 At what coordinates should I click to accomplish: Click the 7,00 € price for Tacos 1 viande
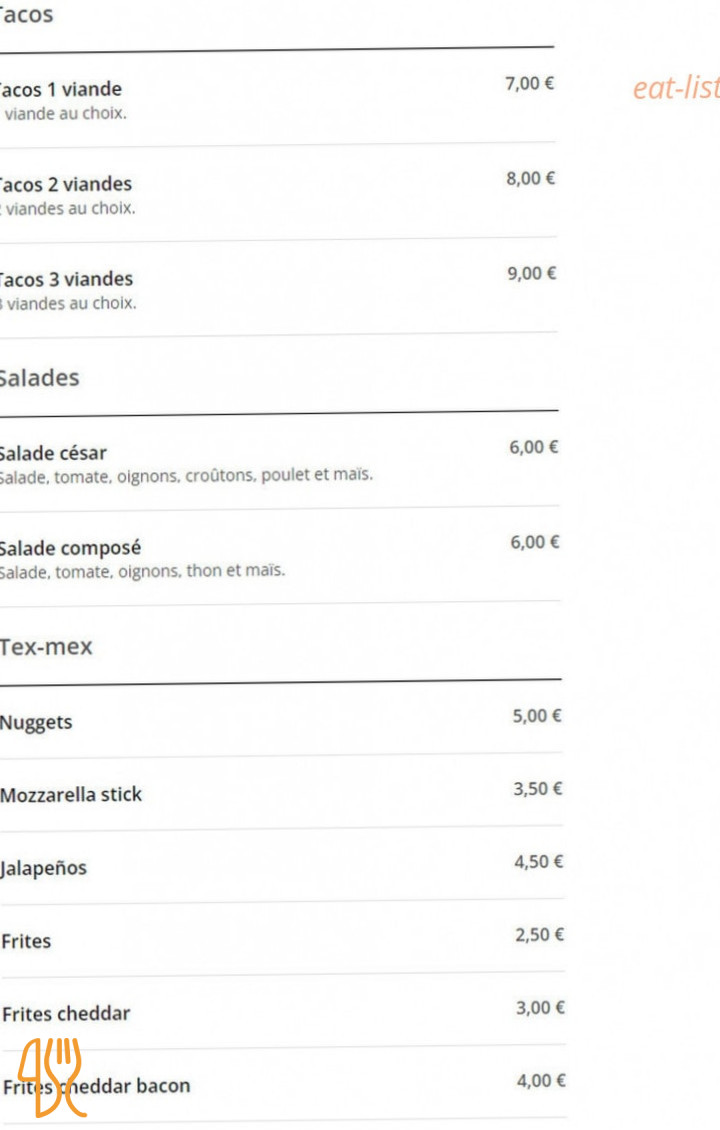point(530,83)
